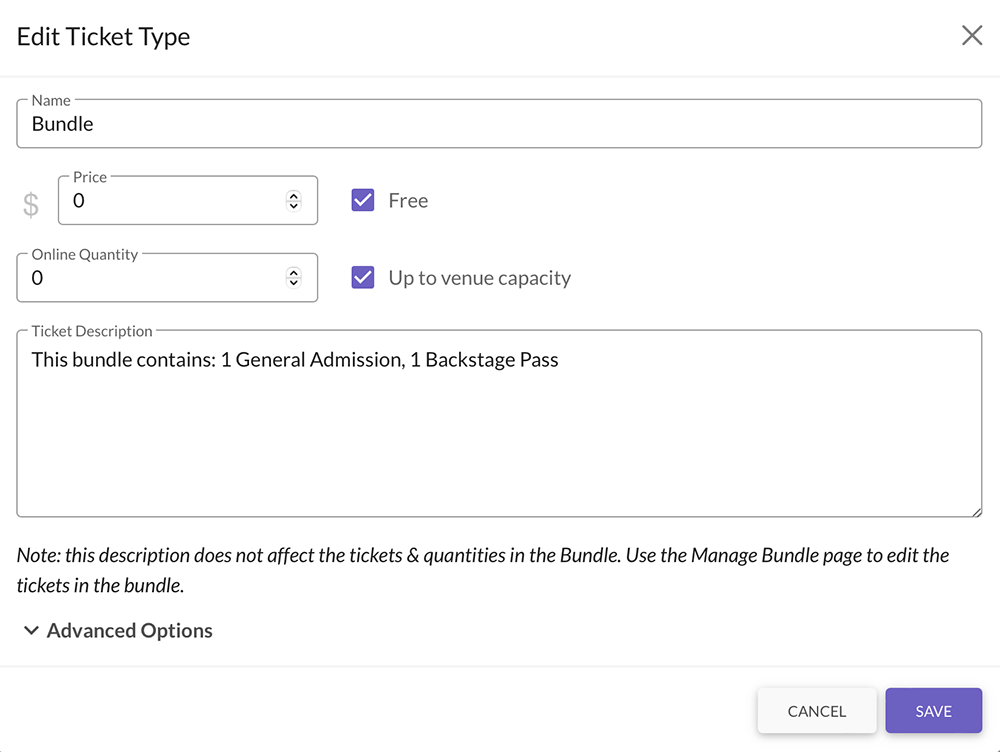Click inside the Ticket Description text area

499,424
